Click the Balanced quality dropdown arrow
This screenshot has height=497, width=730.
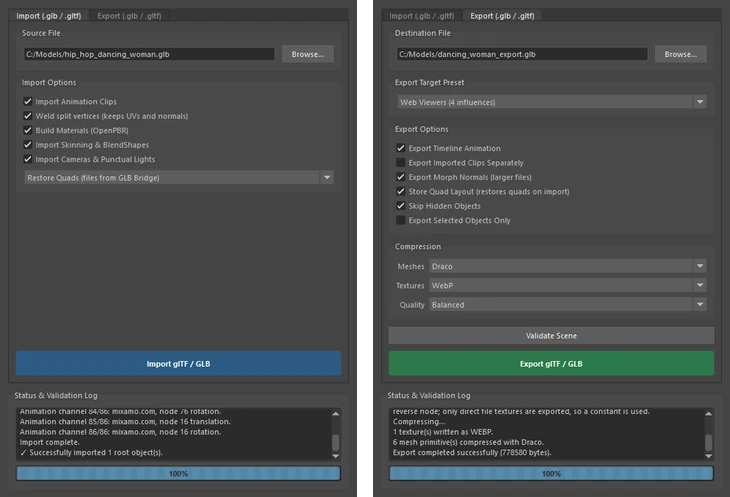(700, 304)
